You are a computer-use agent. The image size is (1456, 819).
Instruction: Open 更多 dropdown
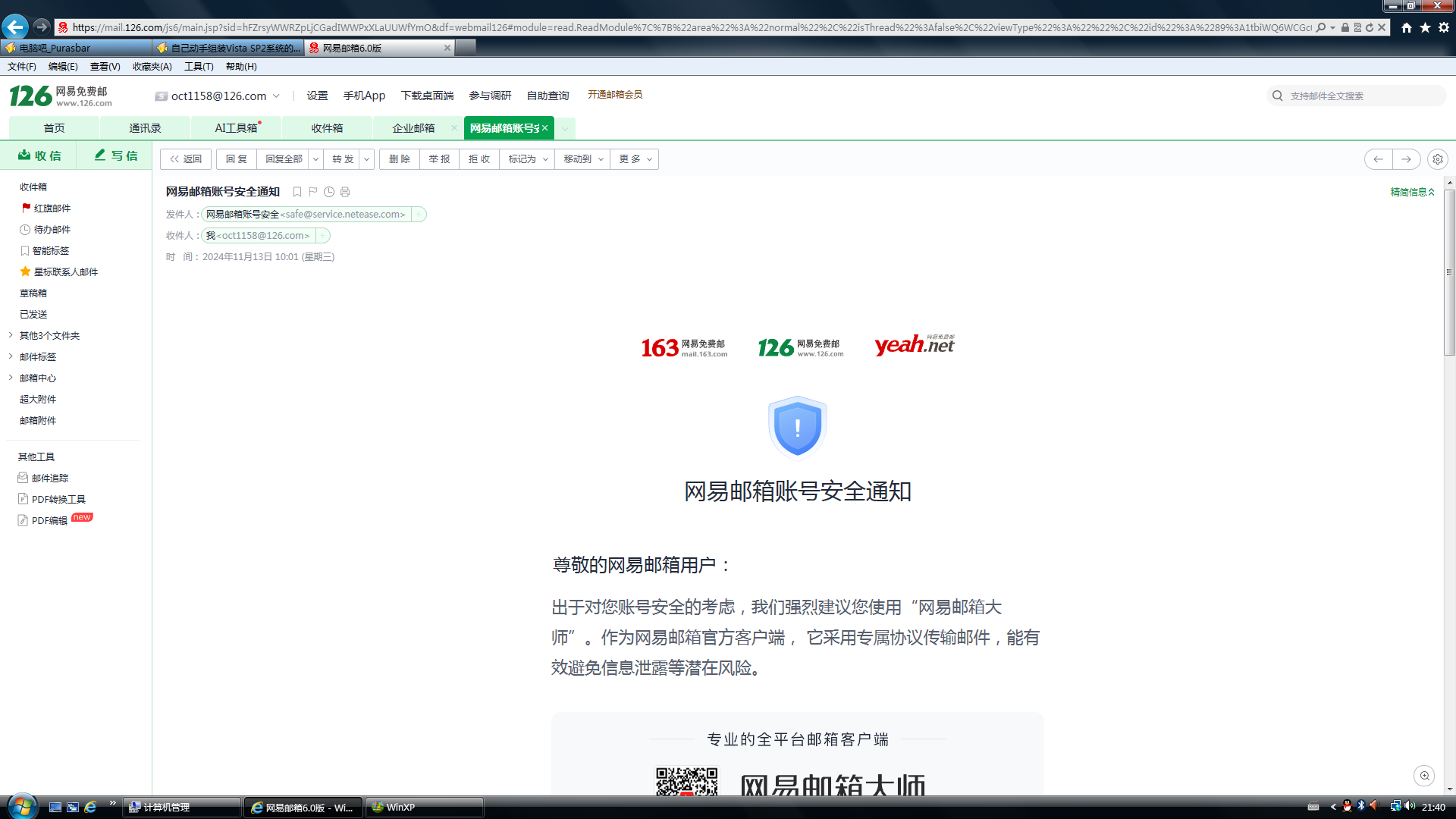(x=635, y=159)
